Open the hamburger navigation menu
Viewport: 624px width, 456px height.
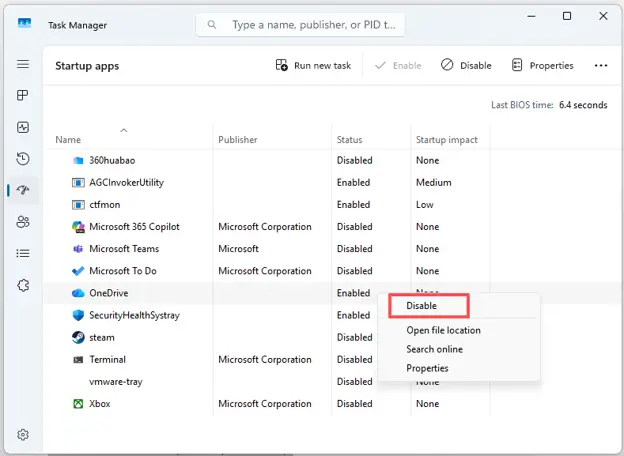click(23, 64)
